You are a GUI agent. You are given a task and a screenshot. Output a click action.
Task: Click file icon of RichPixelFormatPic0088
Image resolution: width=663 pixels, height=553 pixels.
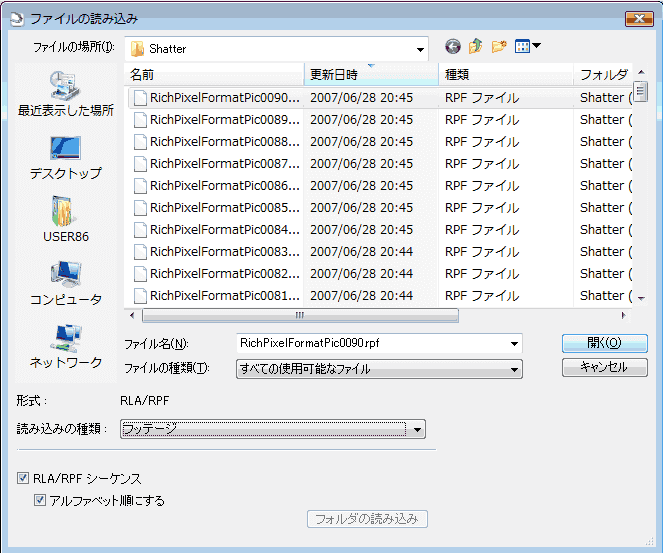[x=140, y=142]
